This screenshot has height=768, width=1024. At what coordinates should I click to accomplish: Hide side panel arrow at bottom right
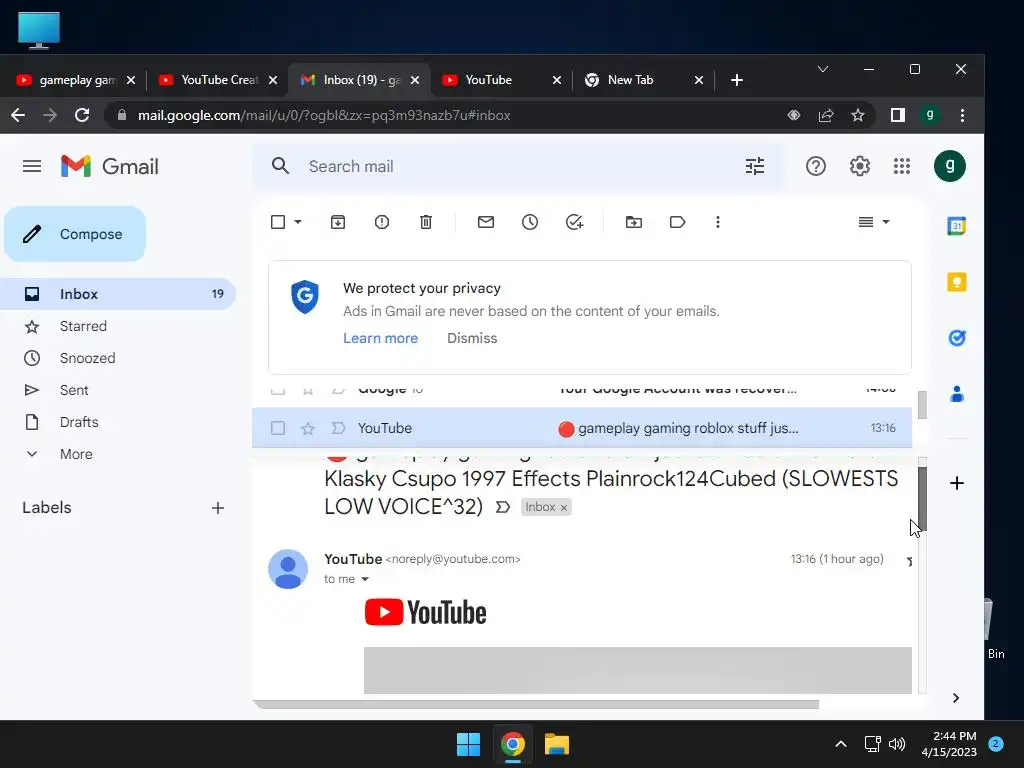click(x=955, y=697)
